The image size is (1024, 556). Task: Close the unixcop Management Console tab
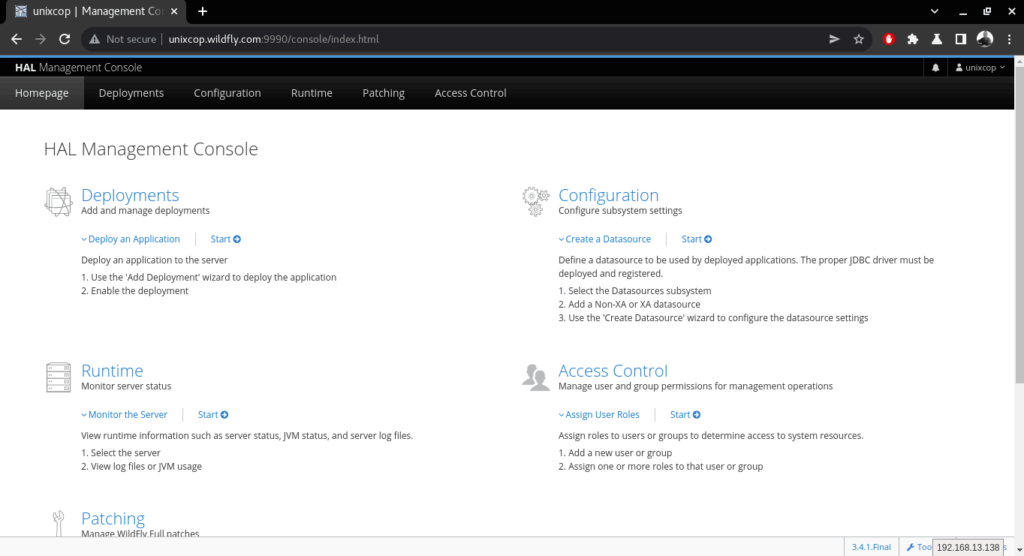coord(174,11)
